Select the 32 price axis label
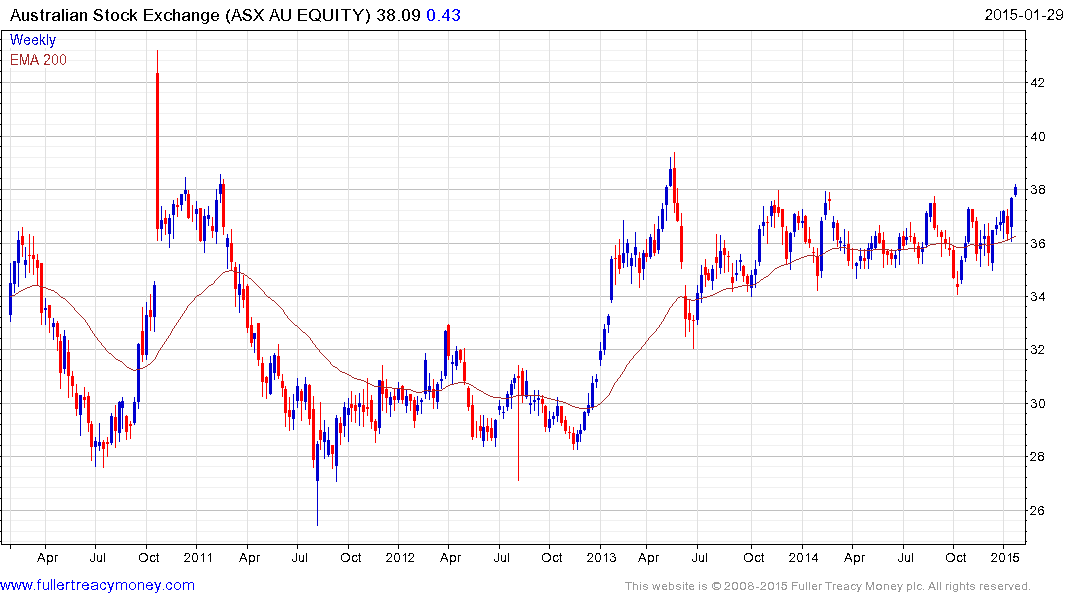1075x600 pixels. point(1038,350)
